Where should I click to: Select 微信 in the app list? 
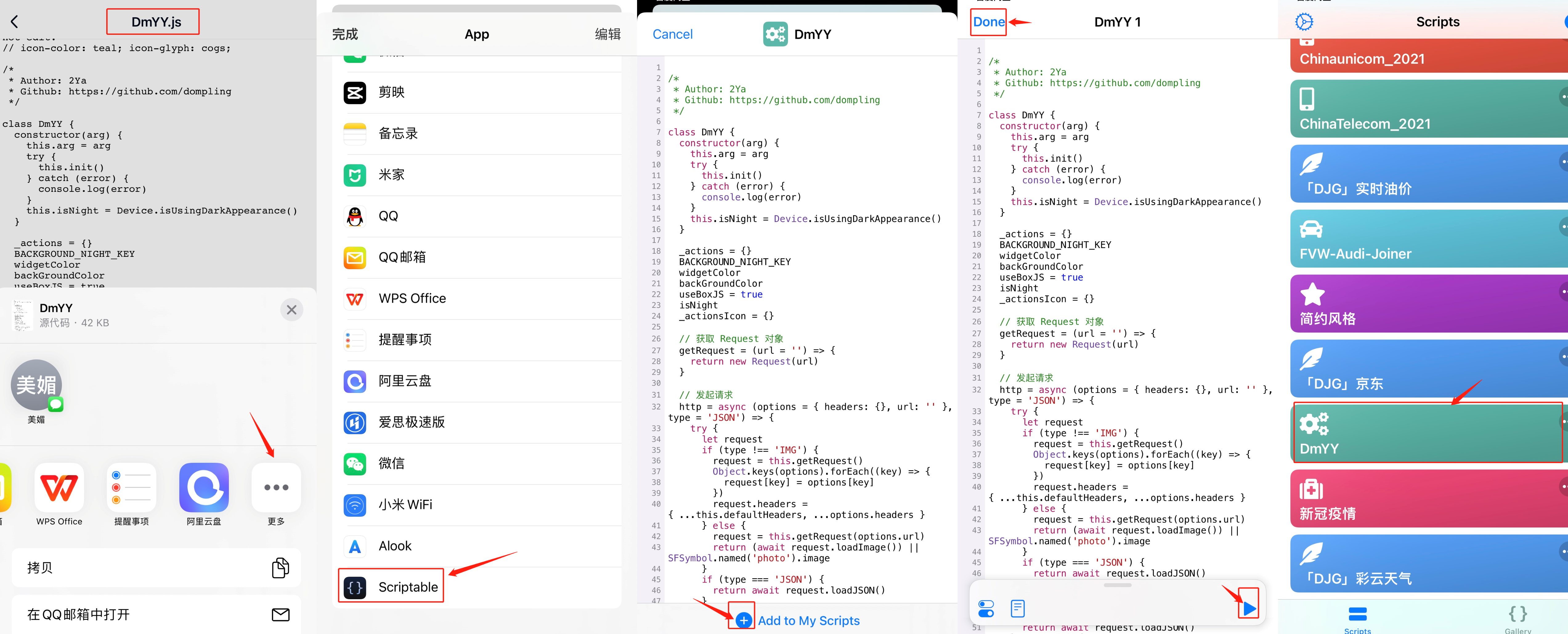tap(477, 464)
